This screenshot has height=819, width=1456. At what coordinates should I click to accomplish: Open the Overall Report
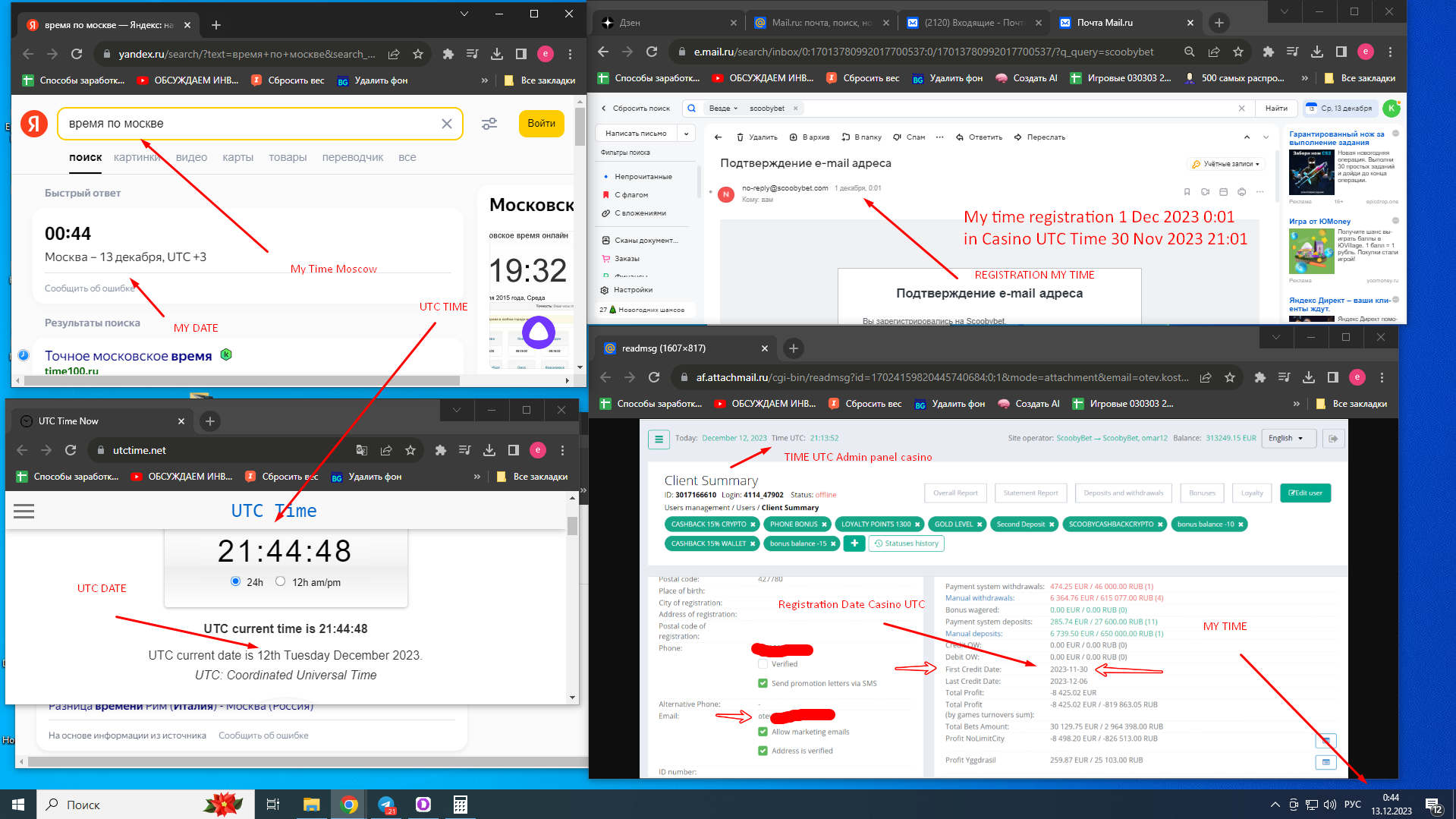pos(955,493)
